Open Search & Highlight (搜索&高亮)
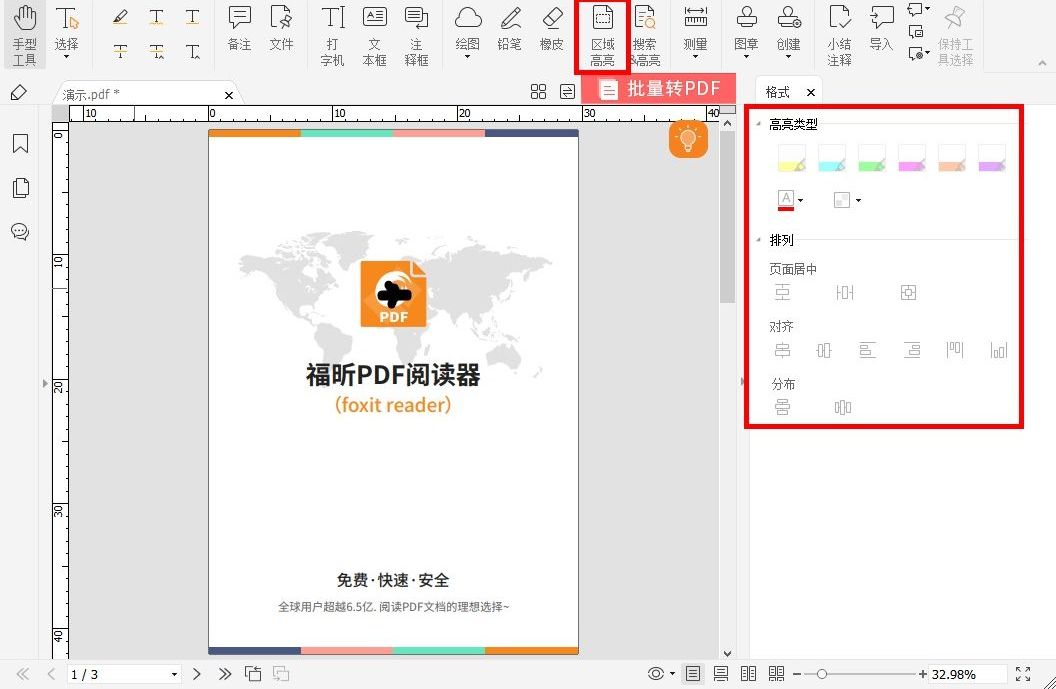This screenshot has height=689, width=1056. (x=645, y=36)
